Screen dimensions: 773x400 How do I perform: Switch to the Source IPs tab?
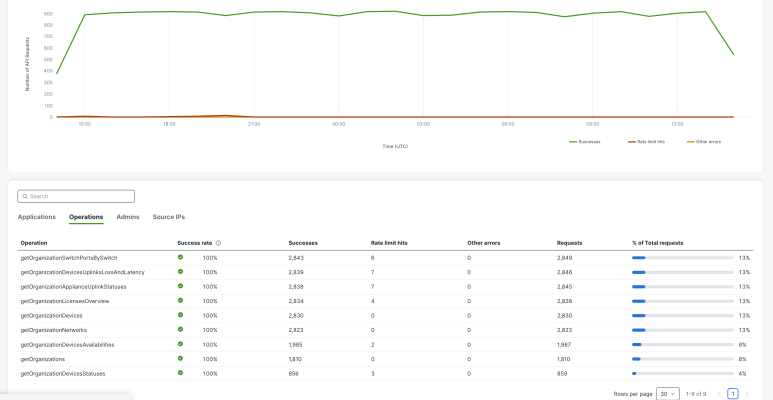point(168,217)
